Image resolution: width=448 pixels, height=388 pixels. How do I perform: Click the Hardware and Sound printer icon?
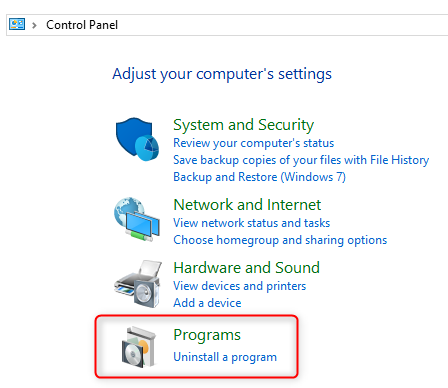[x=138, y=283]
